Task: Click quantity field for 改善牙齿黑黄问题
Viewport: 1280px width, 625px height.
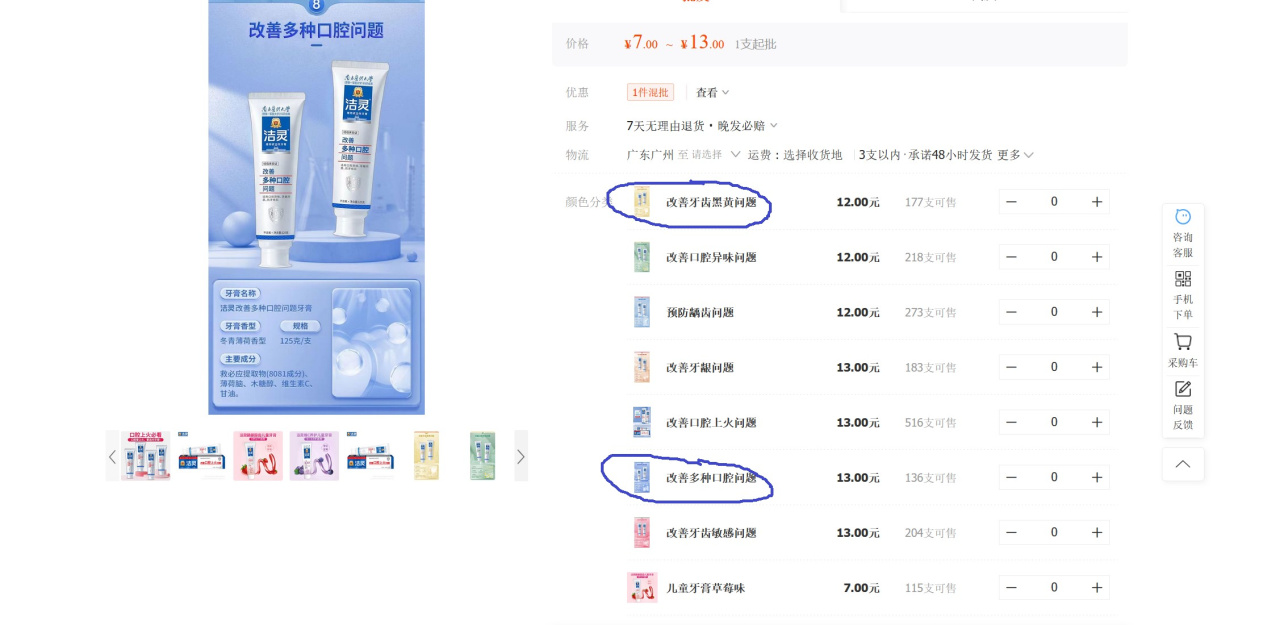Action: tap(1054, 202)
